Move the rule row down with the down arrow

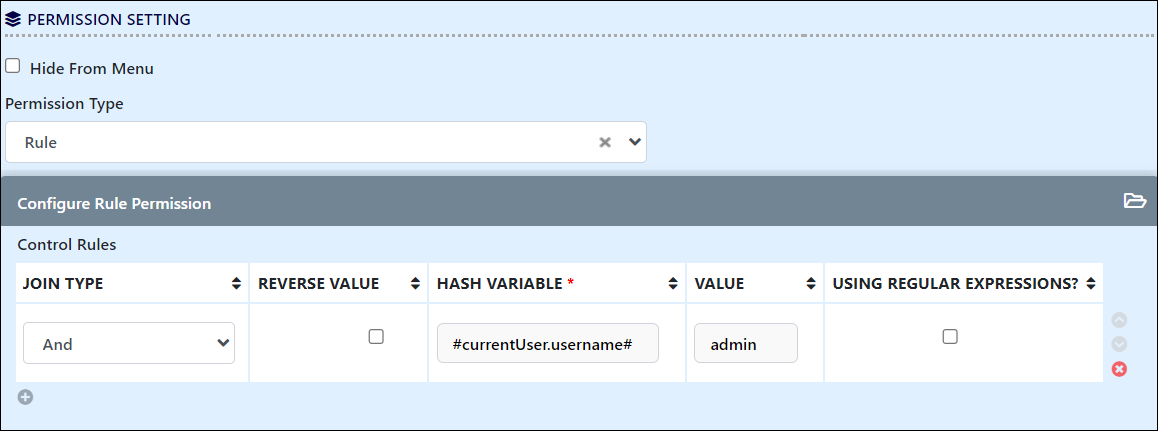point(1120,344)
